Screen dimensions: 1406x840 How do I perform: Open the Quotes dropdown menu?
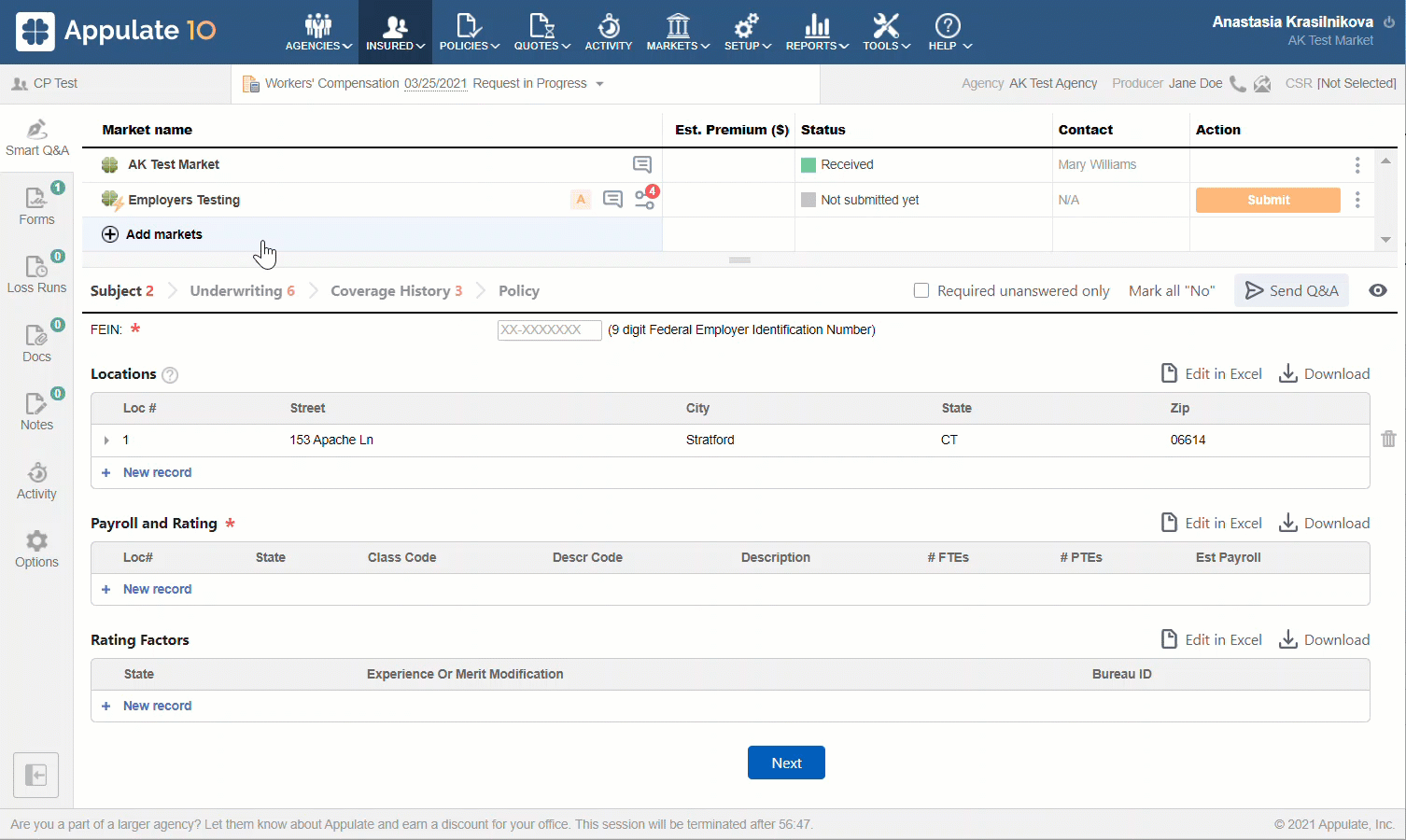[x=542, y=32]
